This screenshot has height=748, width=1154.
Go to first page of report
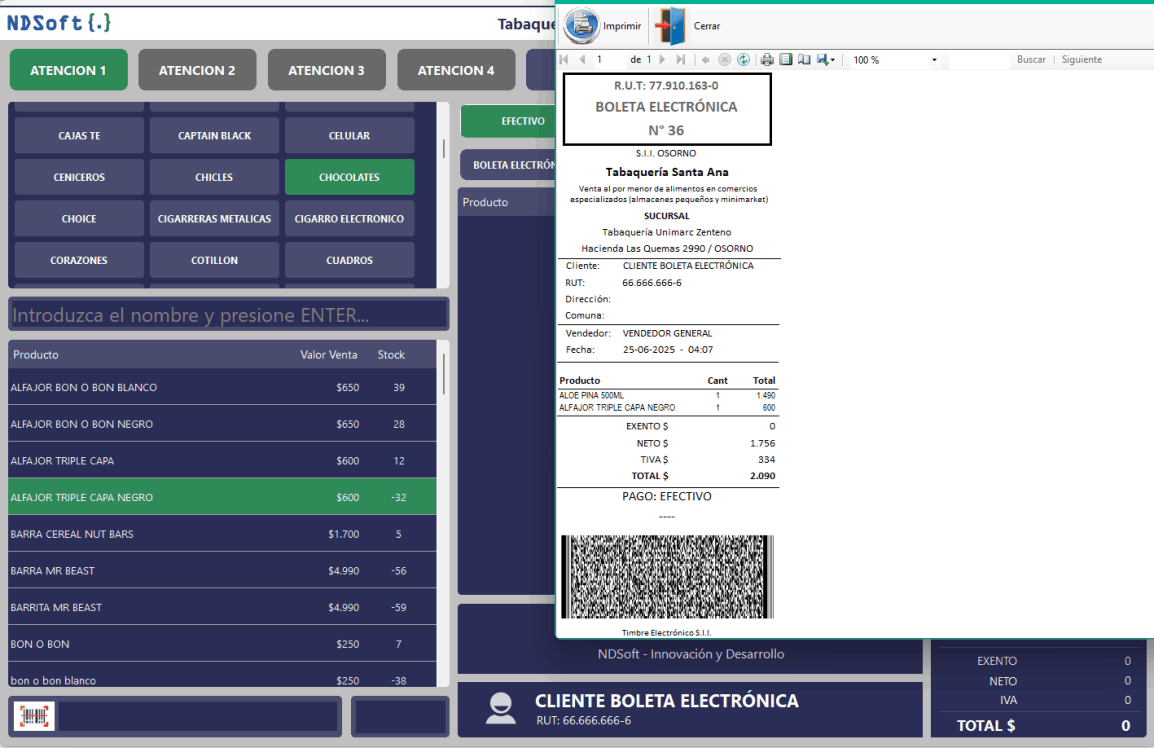pyautogui.click(x=565, y=60)
